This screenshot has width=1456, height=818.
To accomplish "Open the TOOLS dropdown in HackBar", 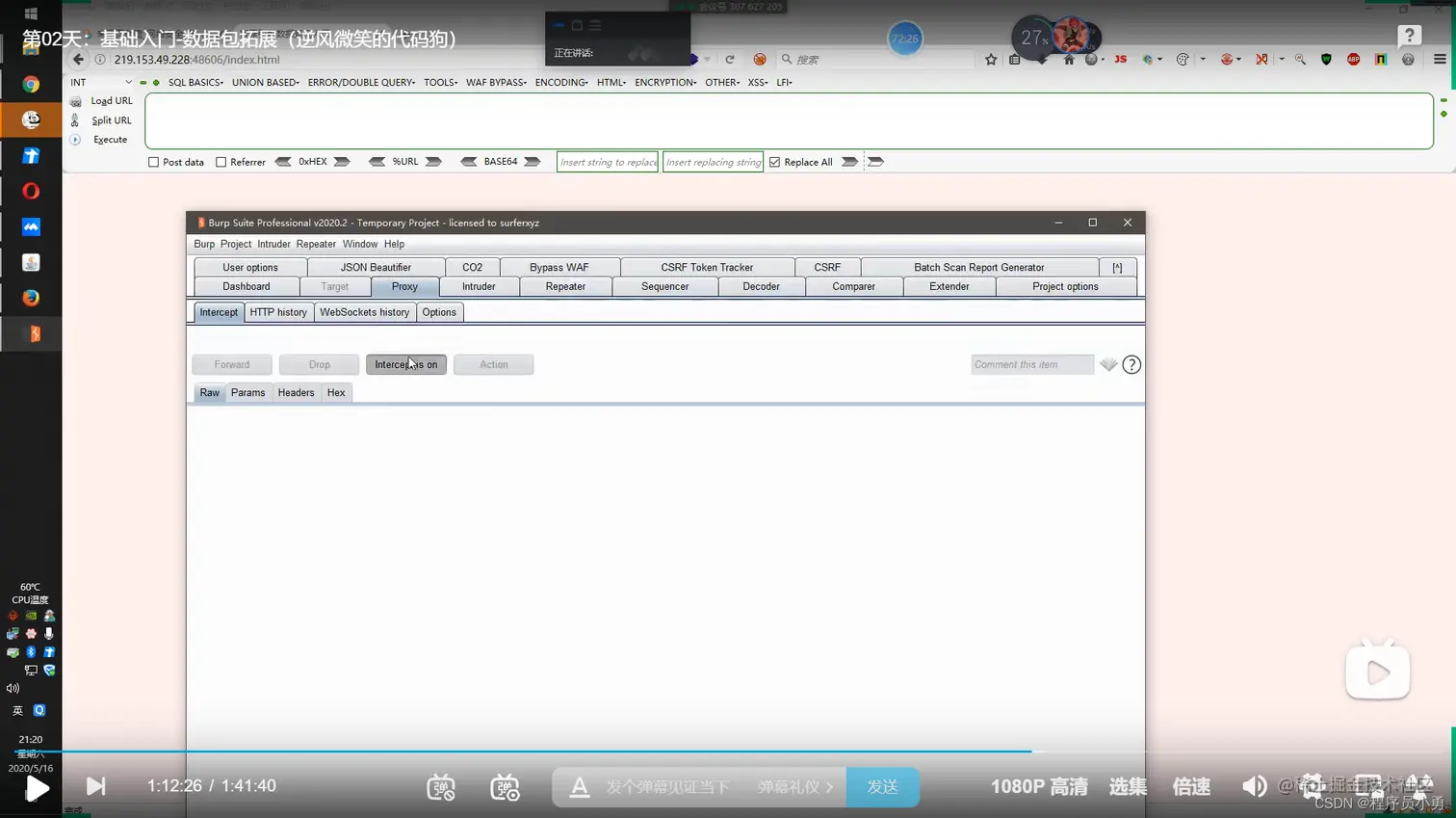I will (441, 83).
